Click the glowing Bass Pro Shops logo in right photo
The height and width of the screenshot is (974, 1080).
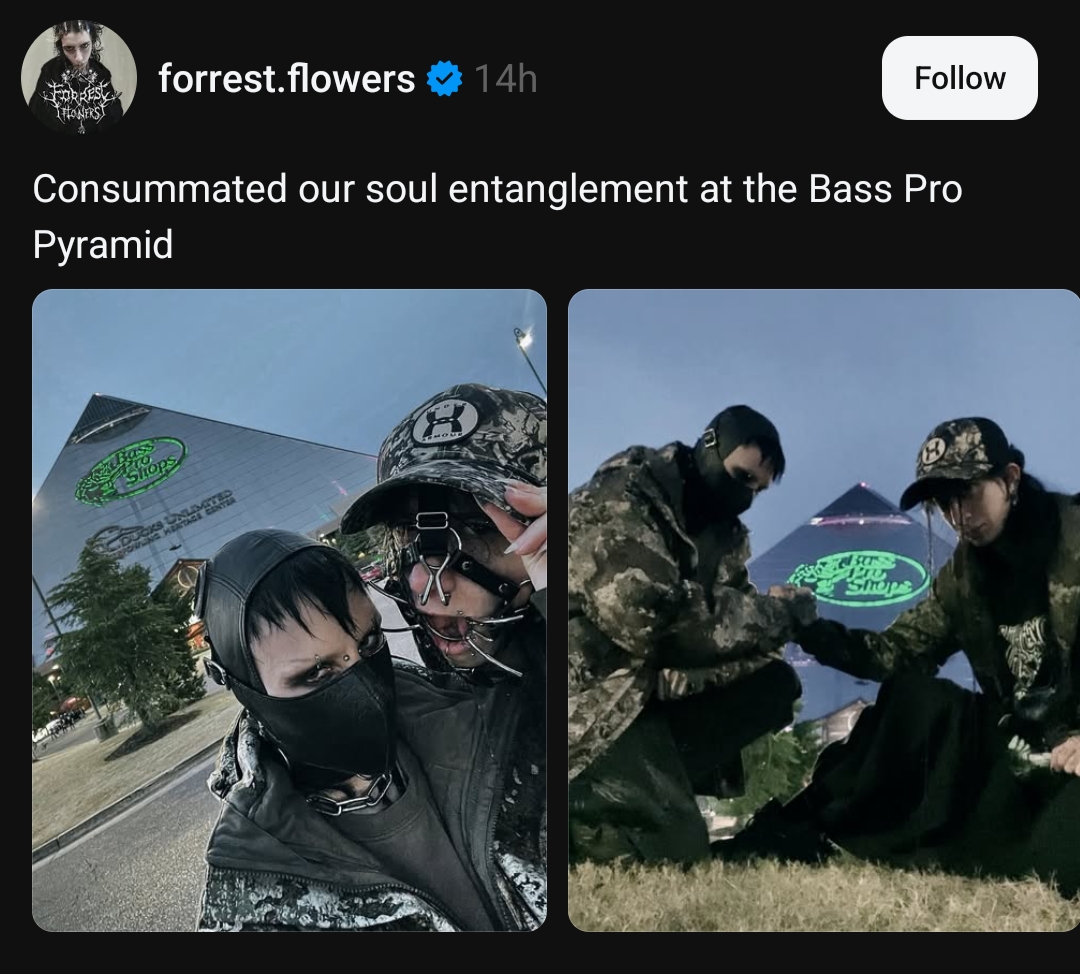pyautogui.click(x=860, y=578)
